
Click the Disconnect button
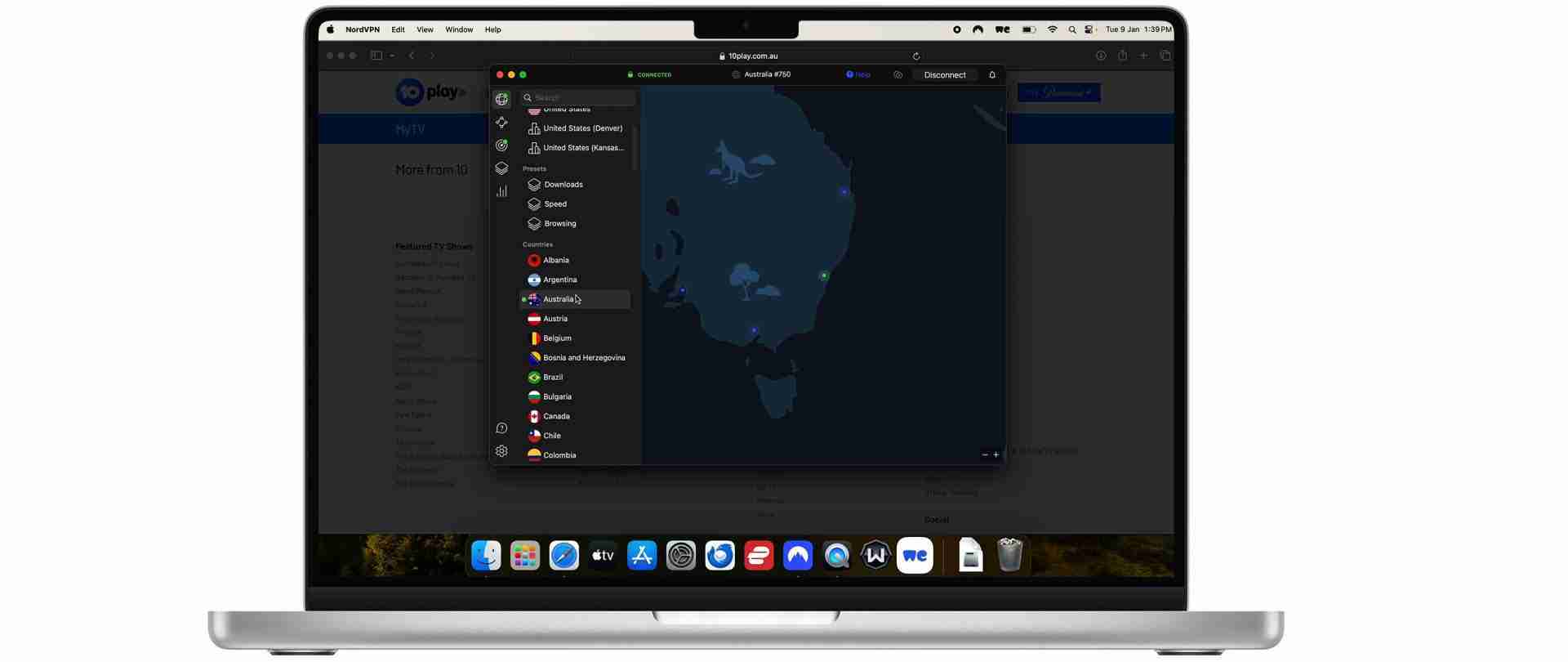point(945,75)
